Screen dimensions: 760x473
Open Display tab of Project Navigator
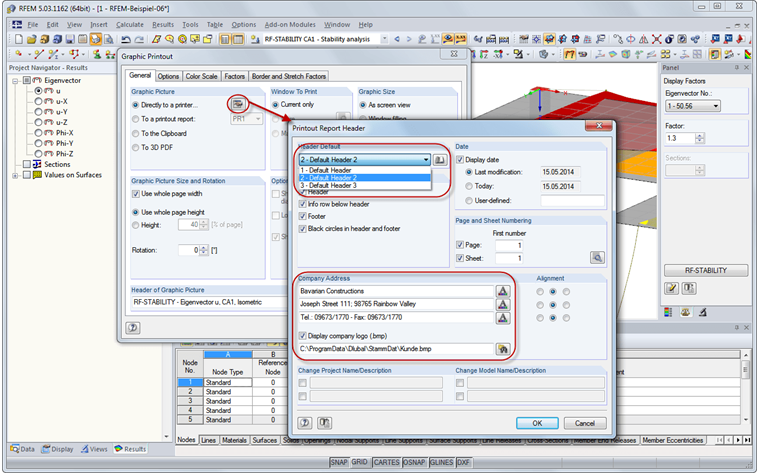[x=58, y=449]
